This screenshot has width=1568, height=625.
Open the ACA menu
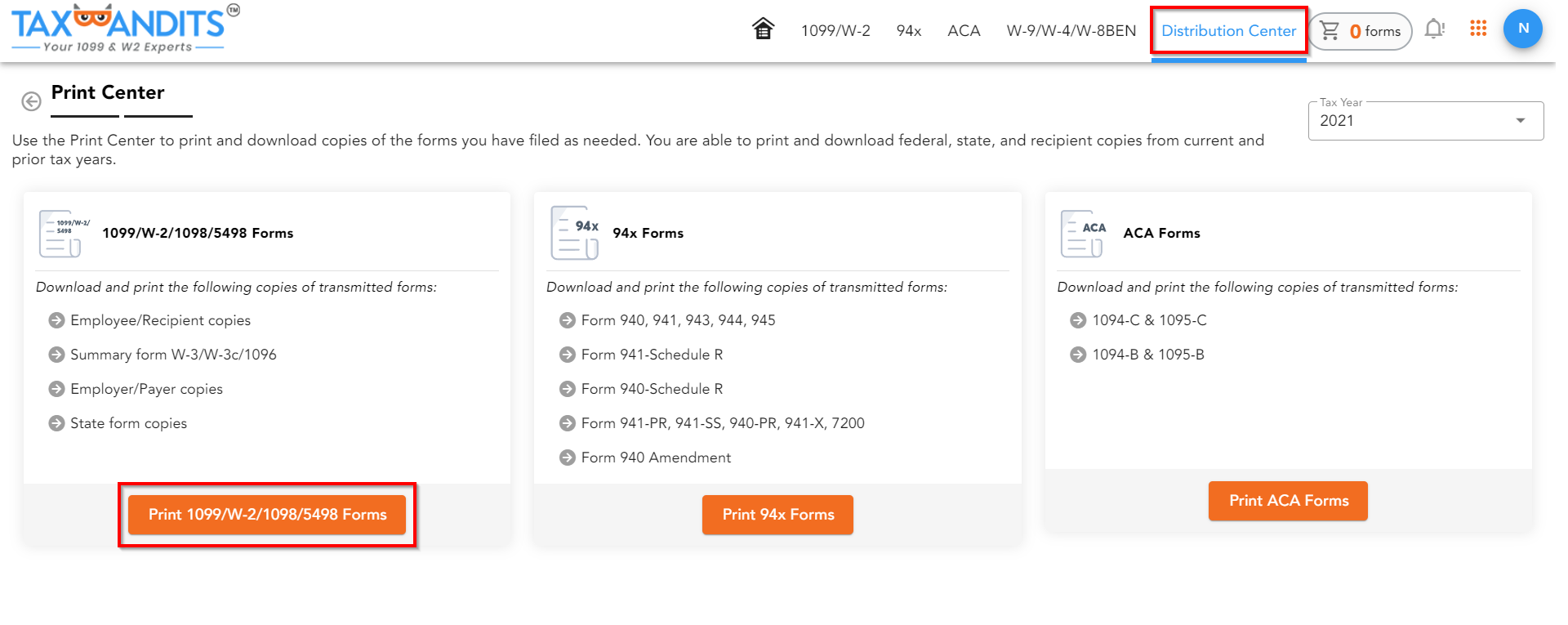[x=964, y=31]
